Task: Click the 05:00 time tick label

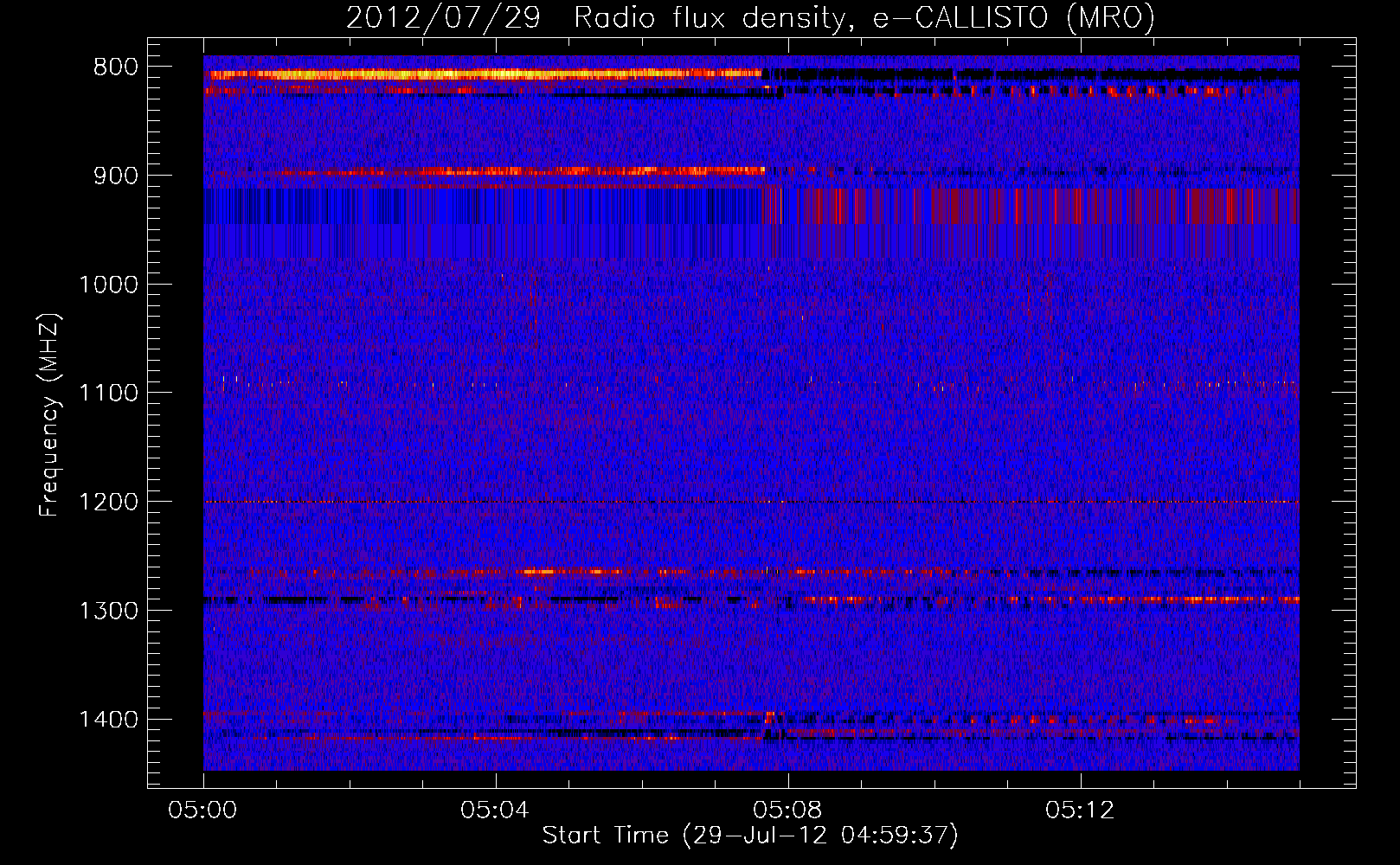Action: click(x=203, y=811)
